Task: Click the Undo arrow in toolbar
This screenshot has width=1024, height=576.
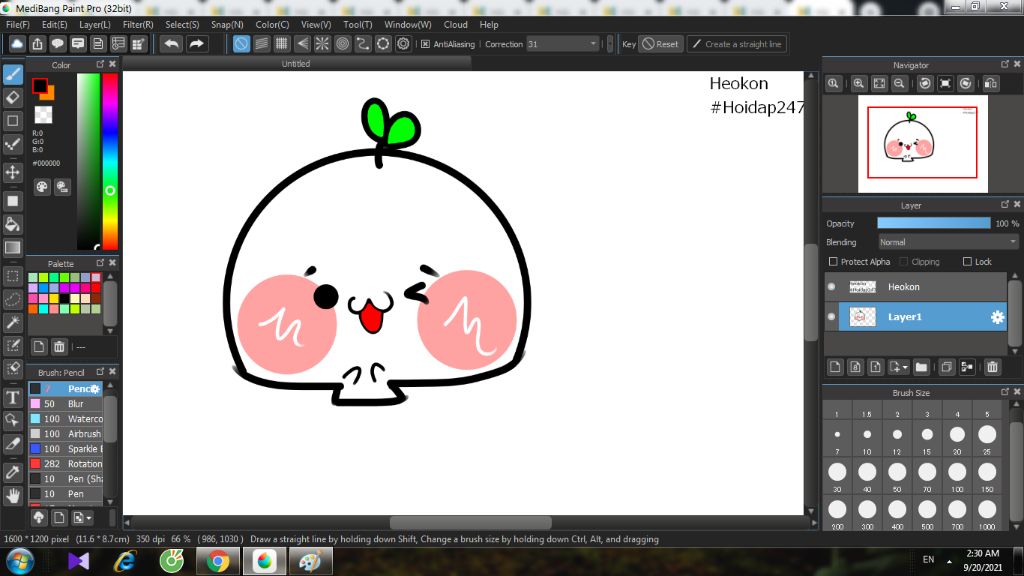Action: [172, 44]
